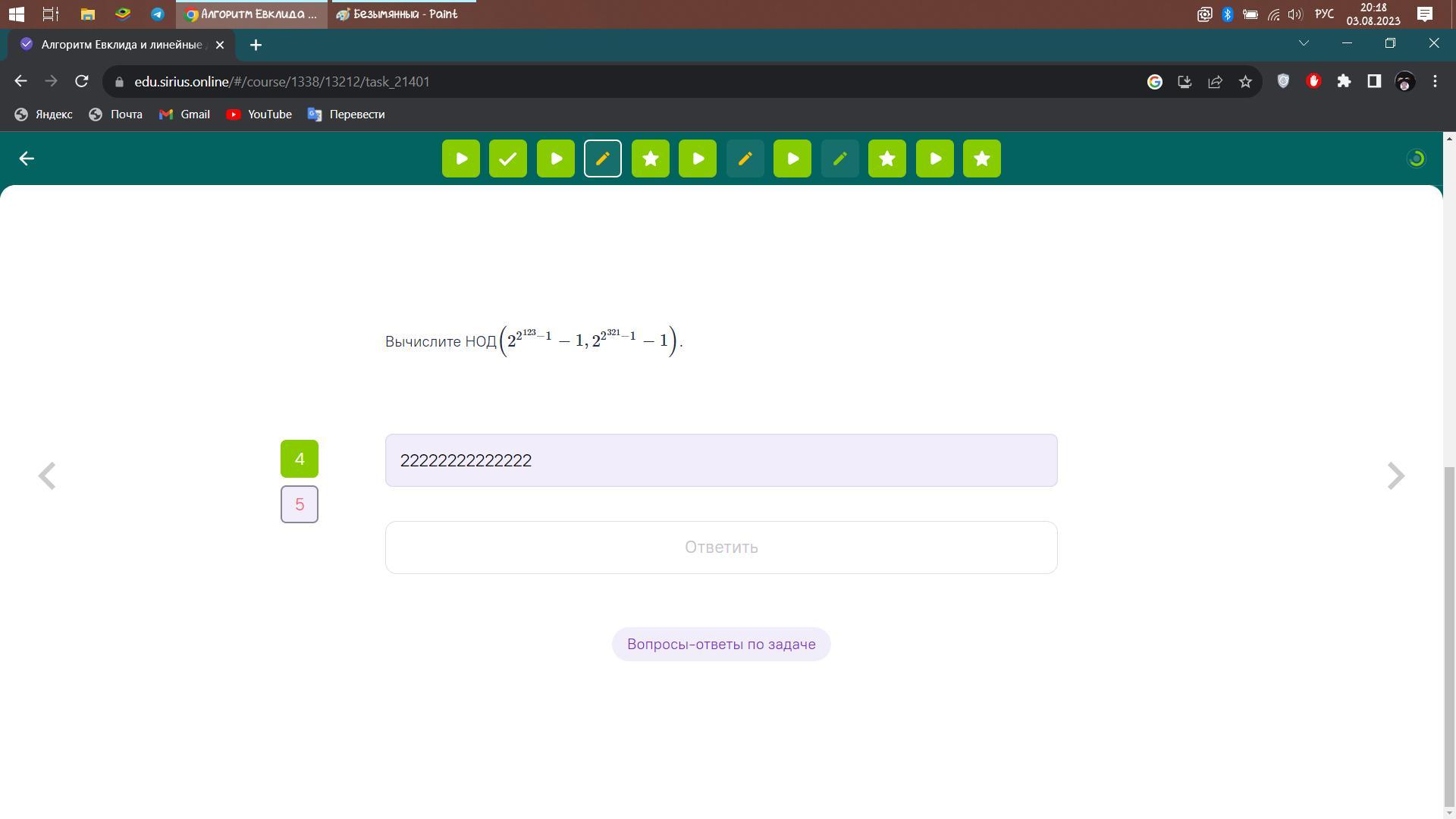Viewport: 1456px width, 819px height.
Task: Go to next task with right chevron
Action: 1396,476
